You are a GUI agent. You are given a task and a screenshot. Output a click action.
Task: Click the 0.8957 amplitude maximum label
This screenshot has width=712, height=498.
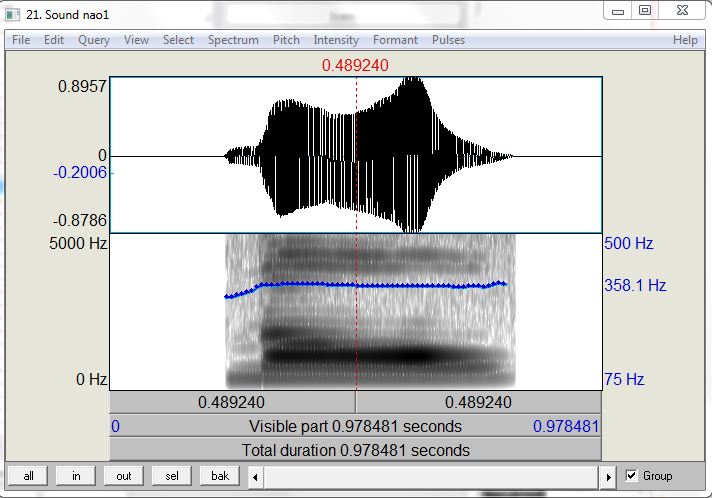click(82, 86)
